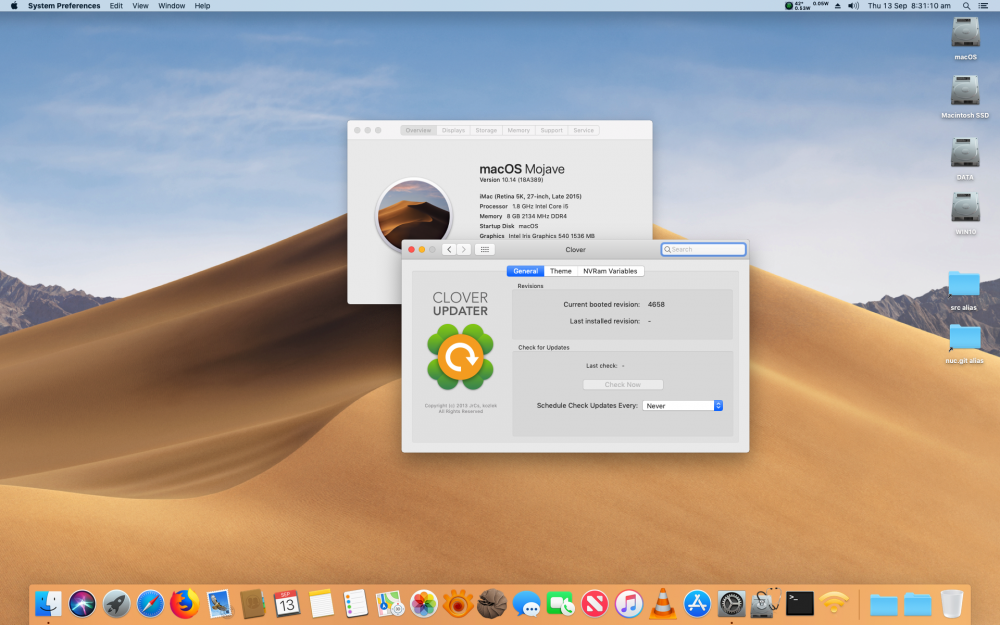The height and width of the screenshot is (625, 1000).
Task: Select Overview tab in About This Mac
Action: pos(418,130)
